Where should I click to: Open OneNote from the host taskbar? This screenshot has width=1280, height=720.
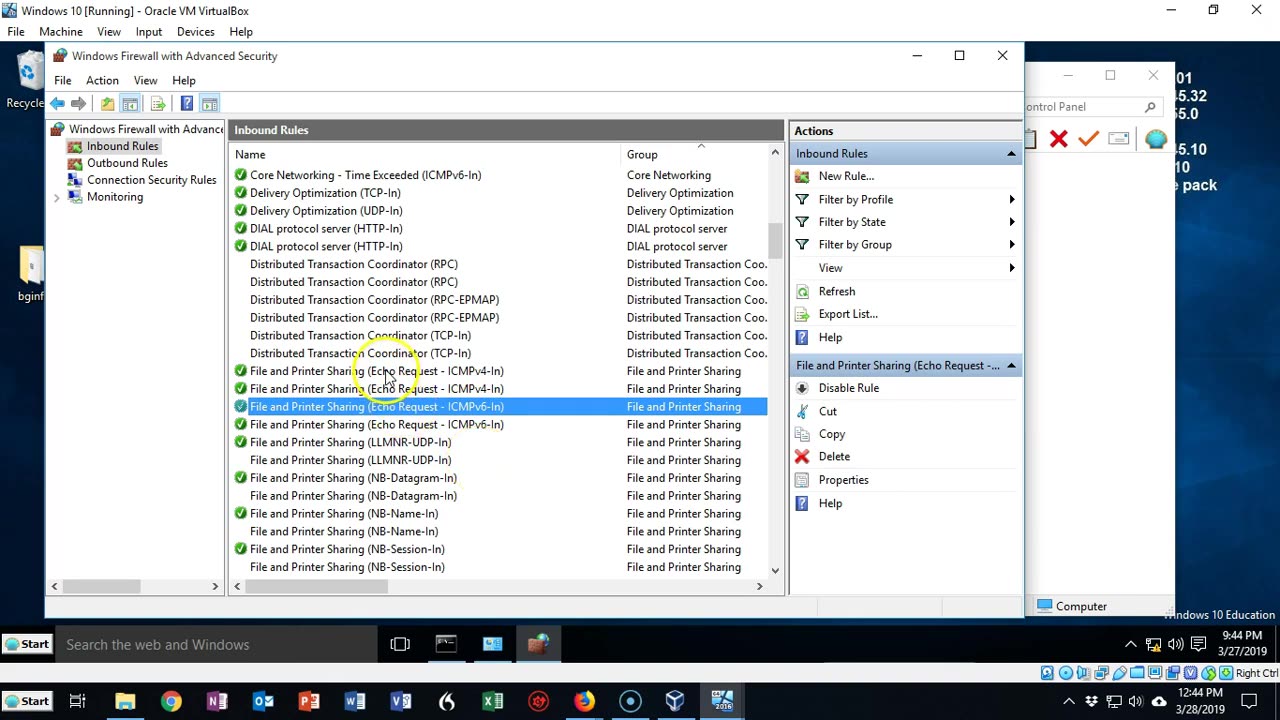(217, 701)
